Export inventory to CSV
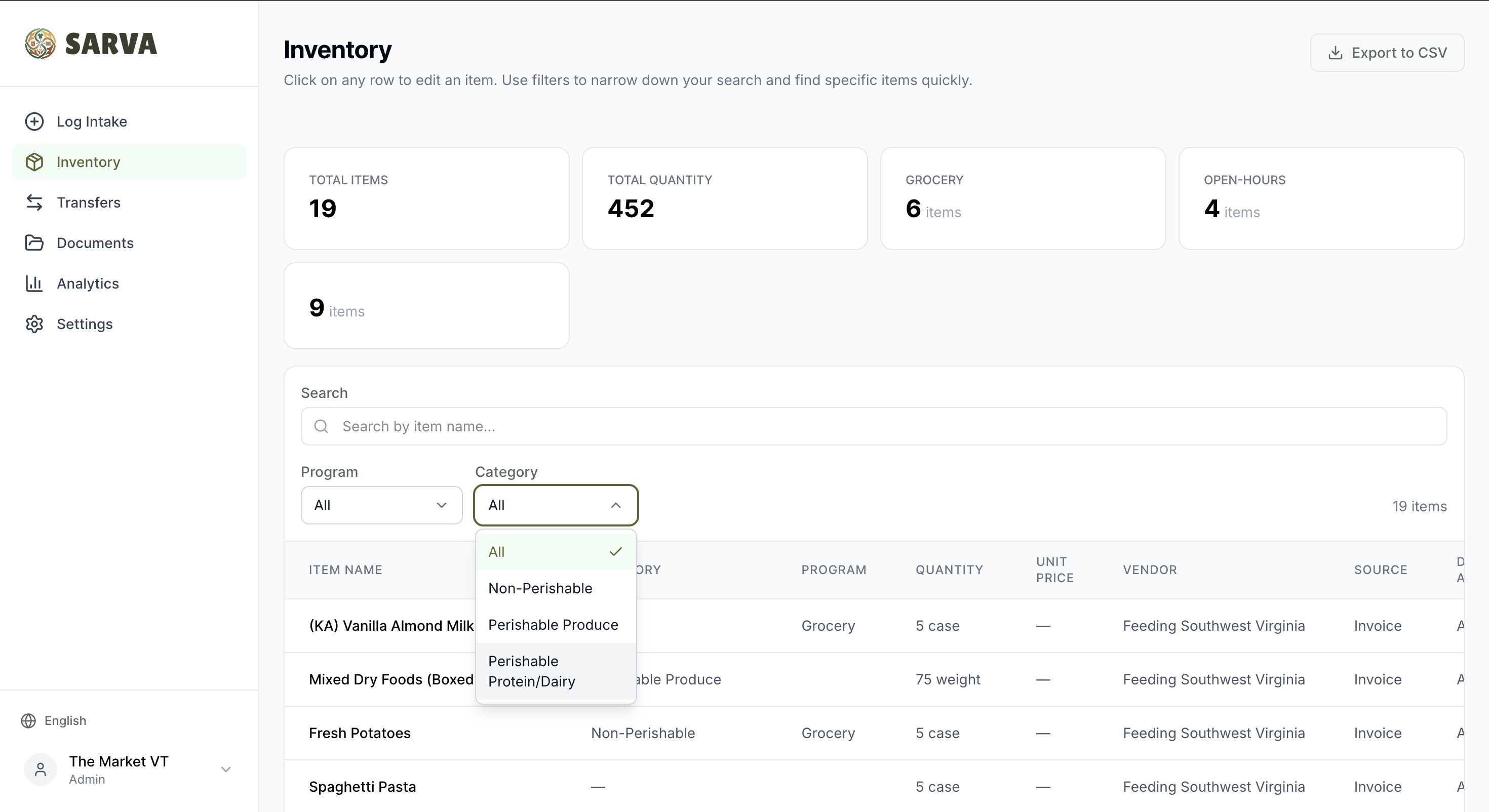Screen dimensions: 1489x812 click(1386, 53)
